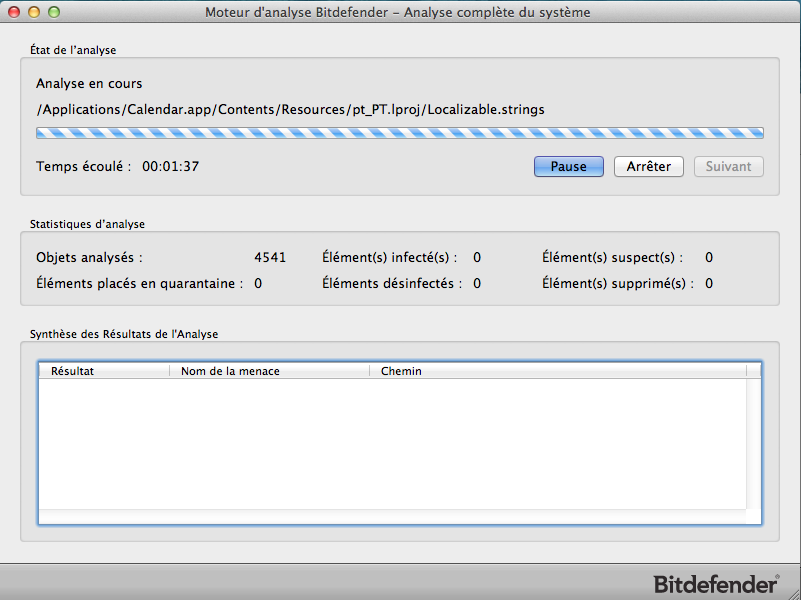Image resolution: width=801 pixels, height=600 pixels.
Task: Click the disabled Suivant button
Action: [x=728, y=166]
